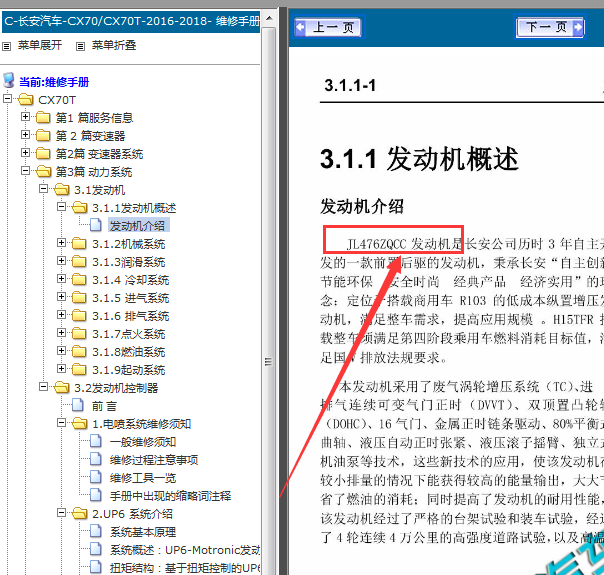Viewport: 604px width, 575px height.
Task: Expand 3.1.5 进气系统 node
Action: coord(61,297)
